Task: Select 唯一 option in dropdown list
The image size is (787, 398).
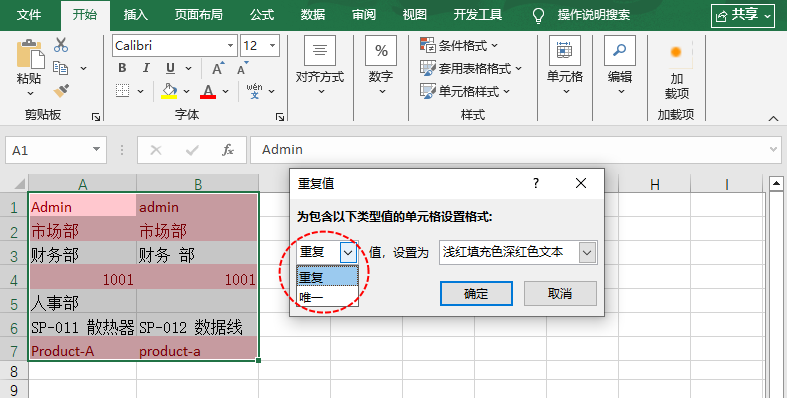Action: click(327, 297)
